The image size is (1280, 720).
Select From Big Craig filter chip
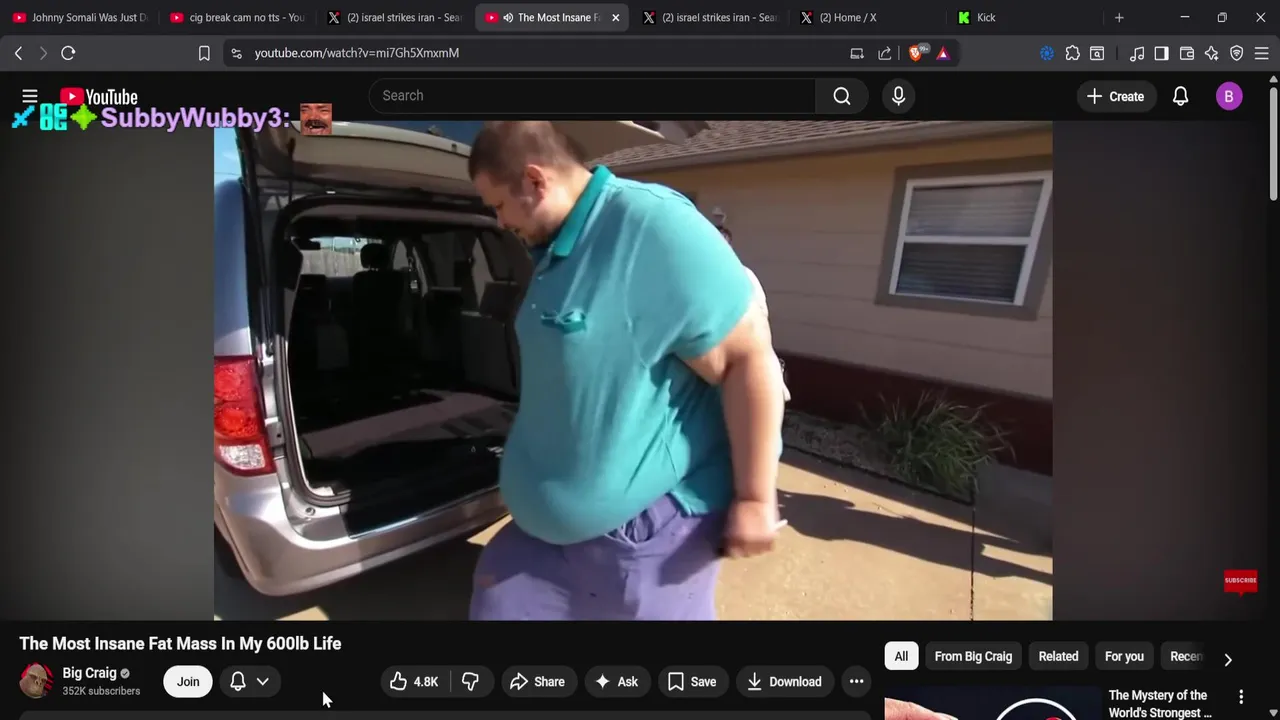973,656
